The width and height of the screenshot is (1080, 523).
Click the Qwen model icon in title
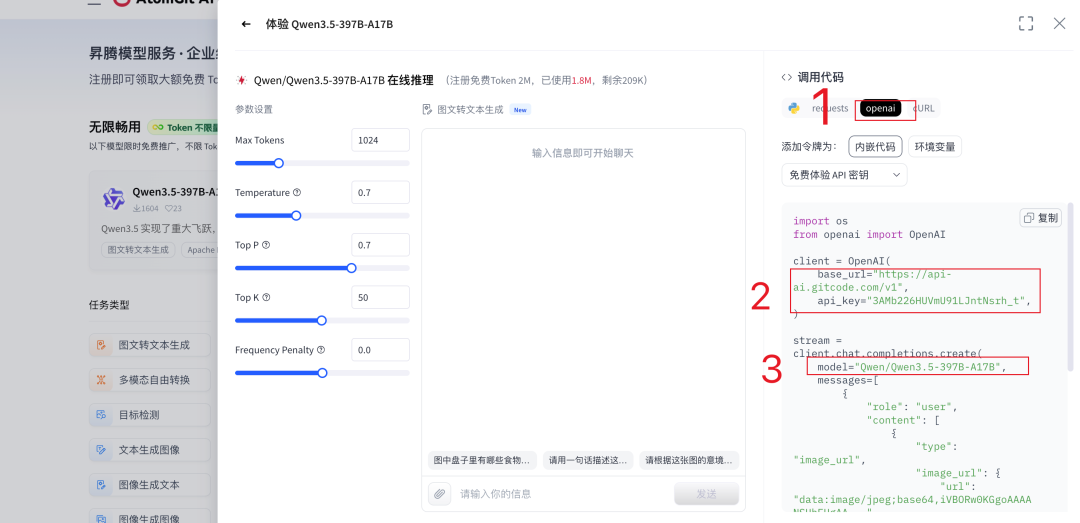[242, 80]
